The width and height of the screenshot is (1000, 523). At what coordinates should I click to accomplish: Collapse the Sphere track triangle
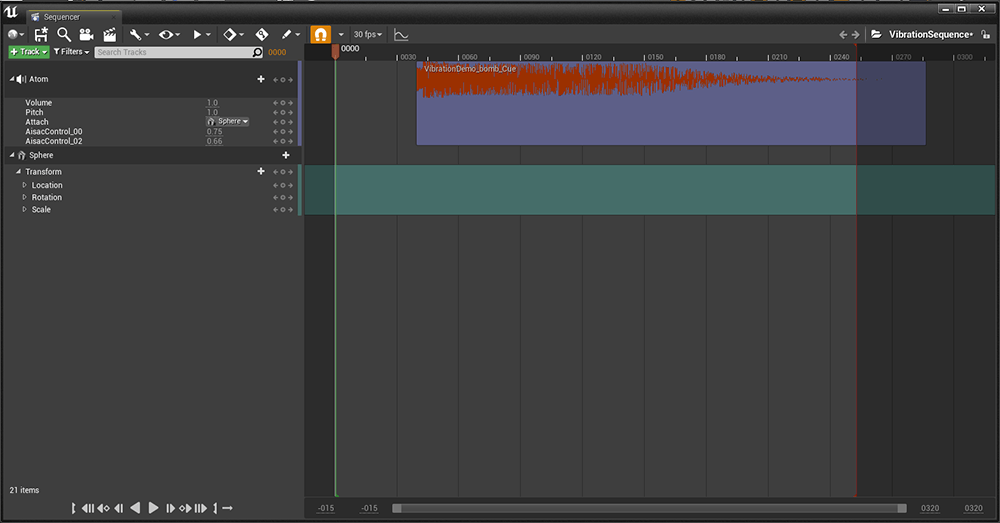pos(11,155)
